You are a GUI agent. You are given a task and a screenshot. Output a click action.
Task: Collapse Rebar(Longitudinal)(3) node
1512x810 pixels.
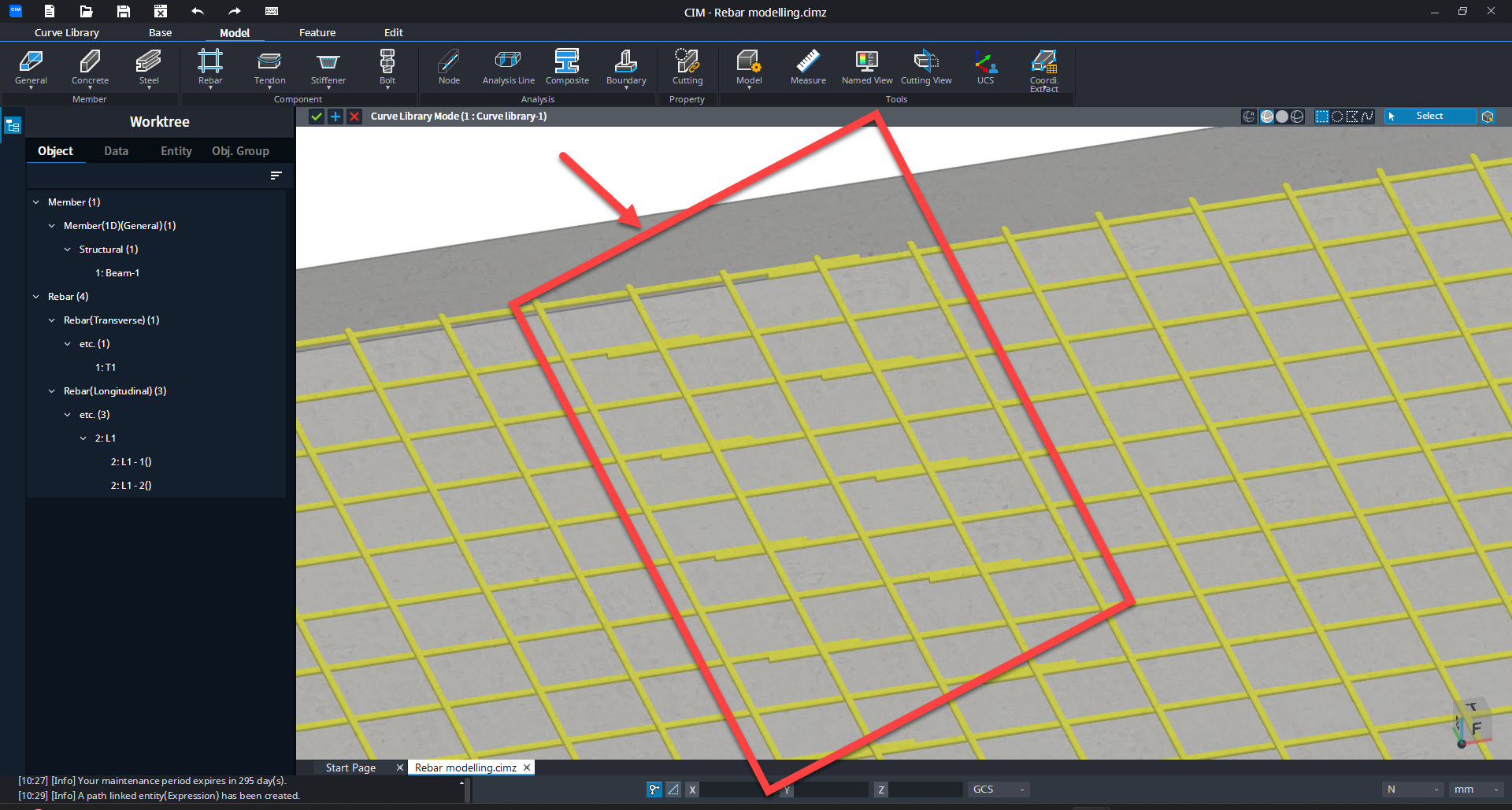pyautogui.click(x=52, y=391)
